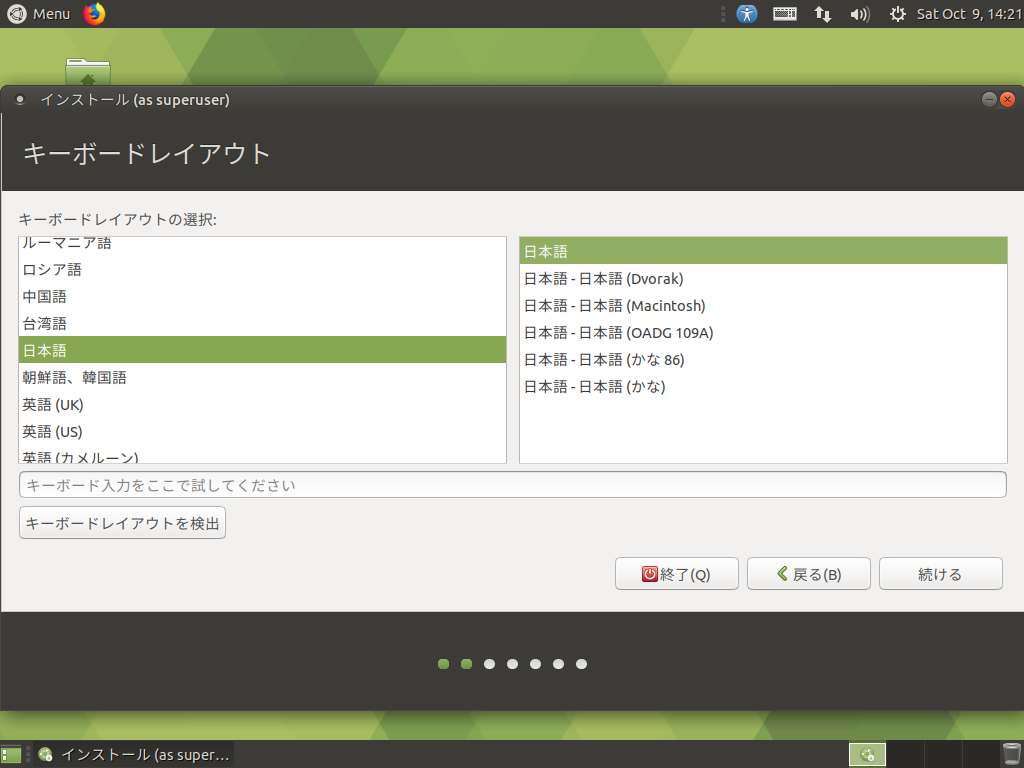This screenshot has height=768, width=1024.
Task: Click the 続ける continue button
Action: point(940,574)
